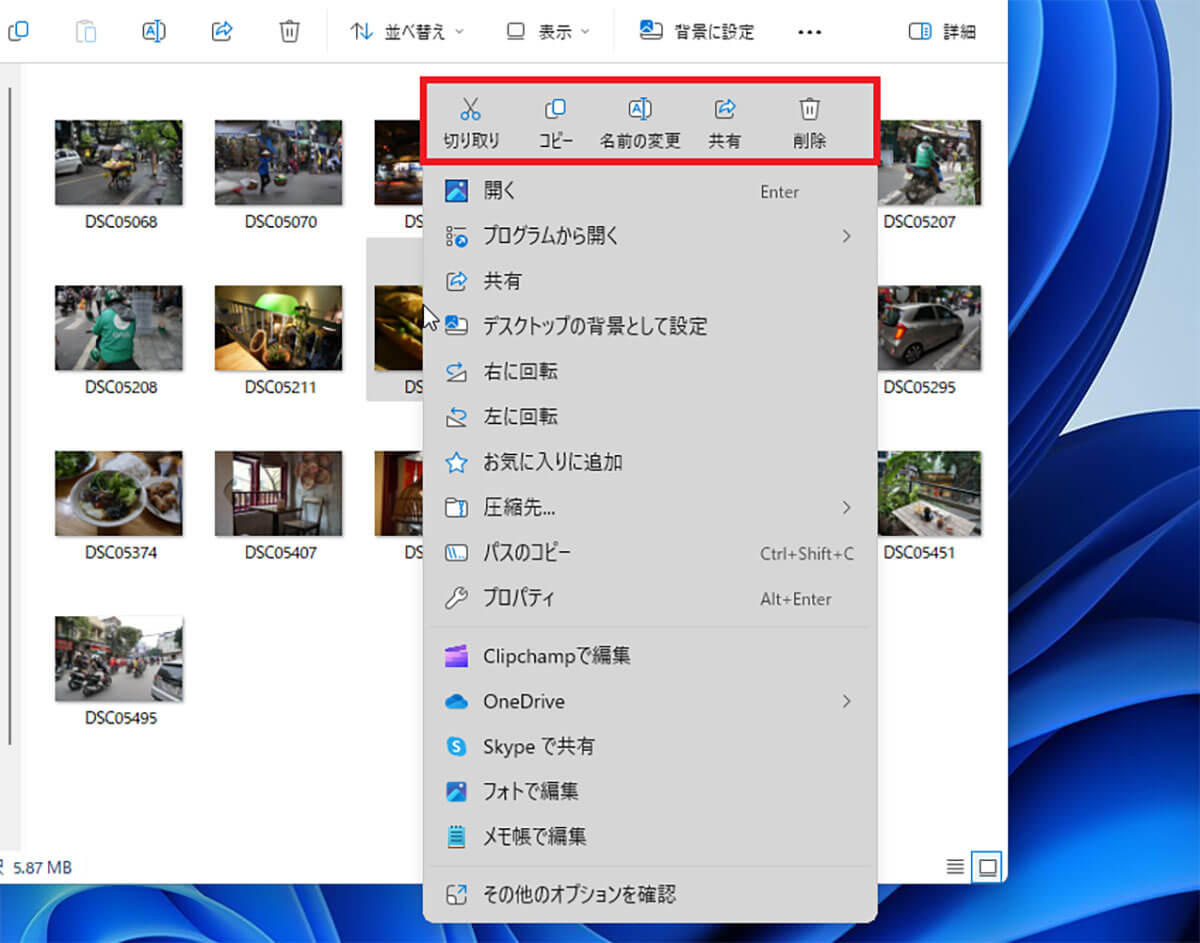1200x943 pixels.
Task: Click the DSC05068 file name label
Action: 120,222
